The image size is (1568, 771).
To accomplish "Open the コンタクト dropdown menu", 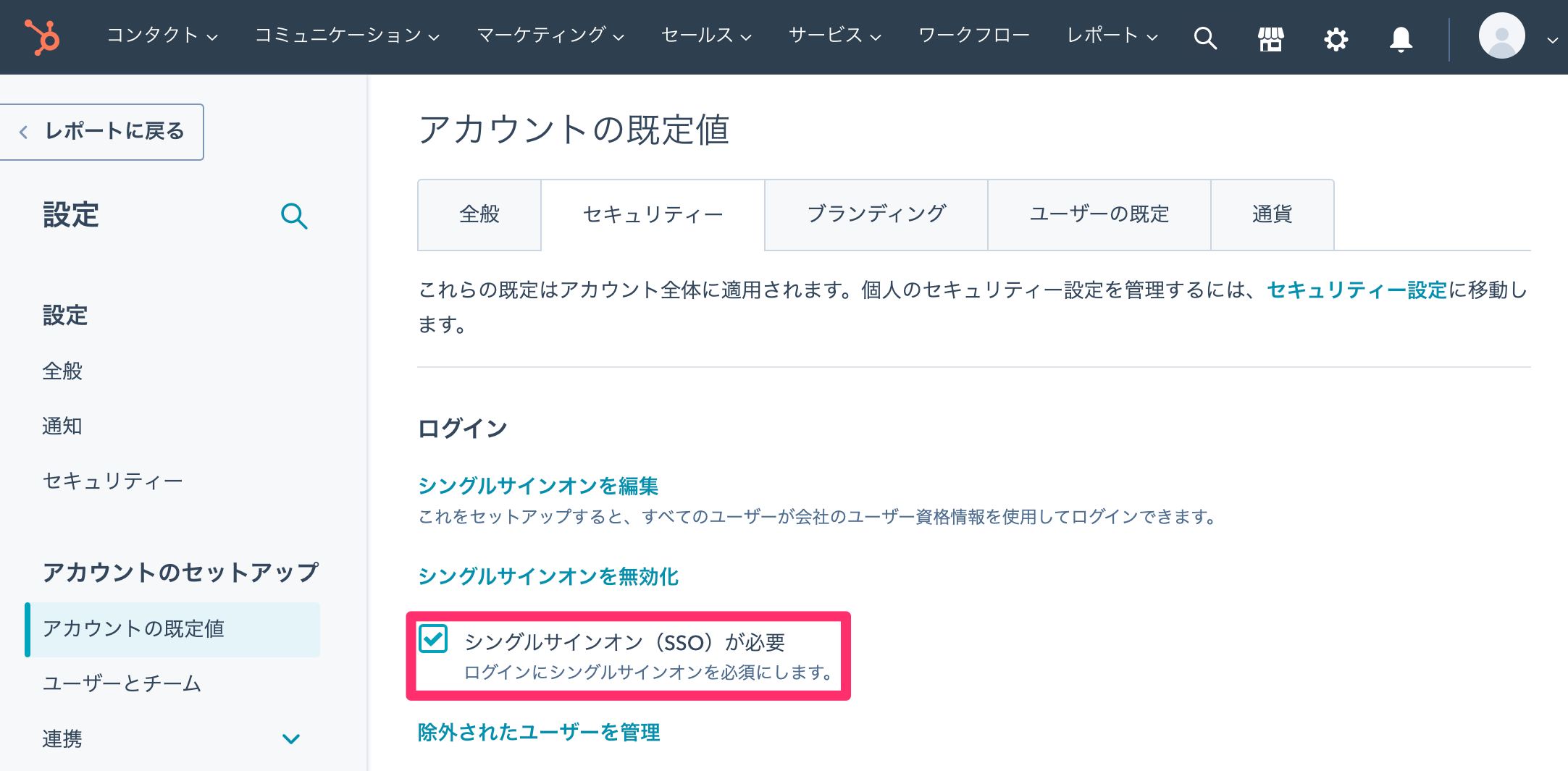I will pos(162,35).
